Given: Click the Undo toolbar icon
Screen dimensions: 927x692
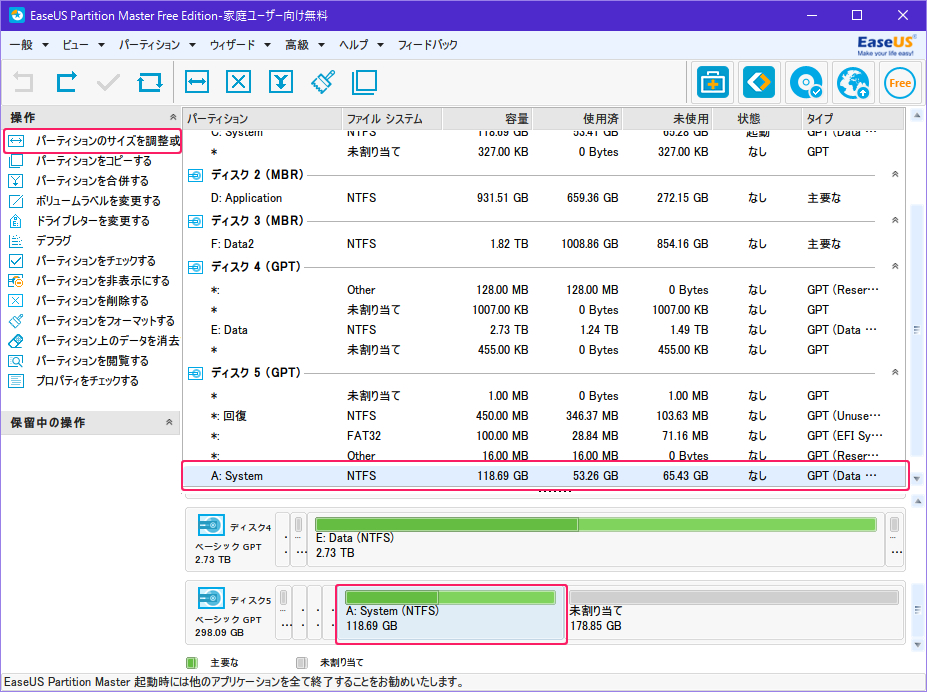Looking at the screenshot, I should pyautogui.click(x=24, y=82).
